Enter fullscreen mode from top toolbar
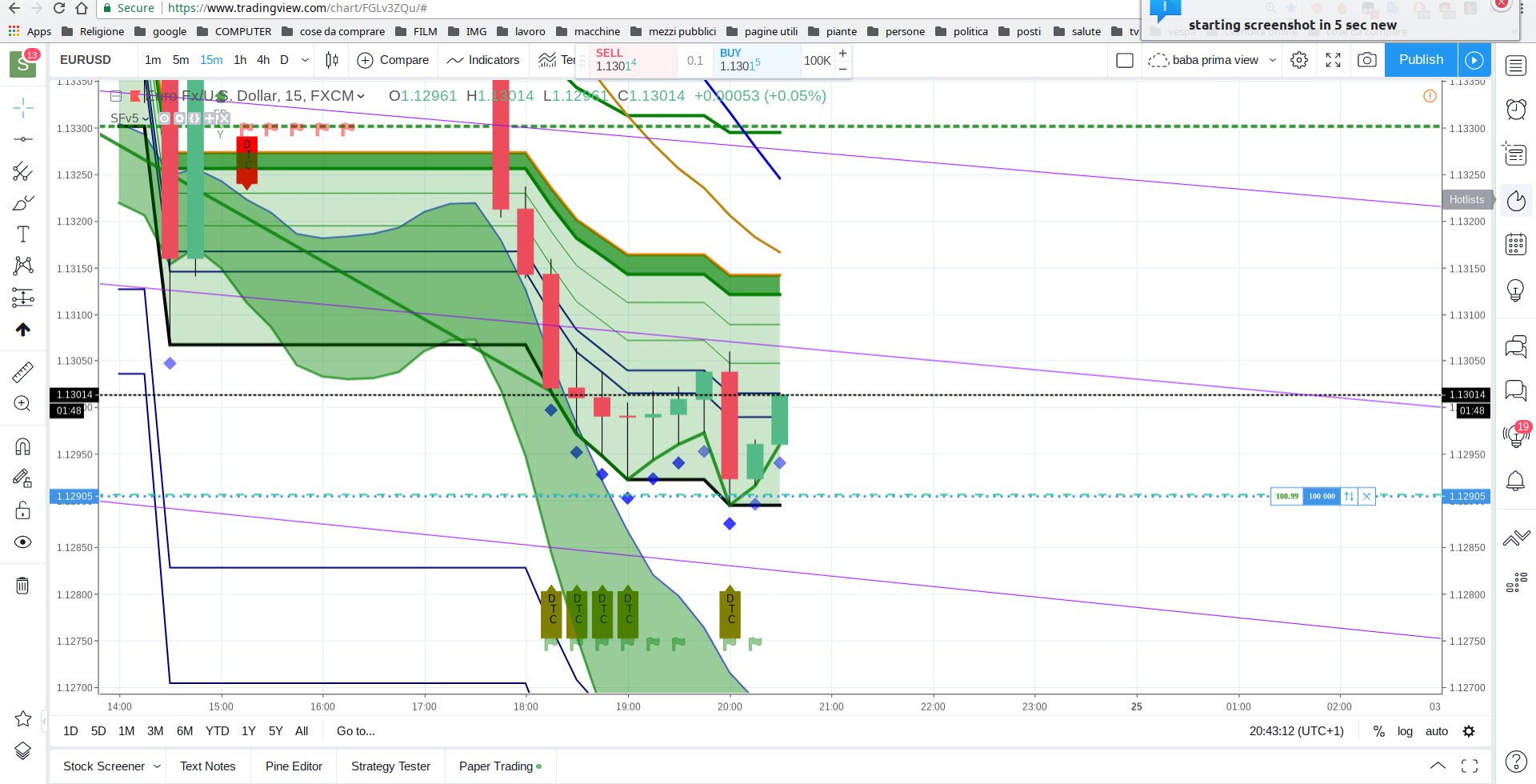 1334,60
